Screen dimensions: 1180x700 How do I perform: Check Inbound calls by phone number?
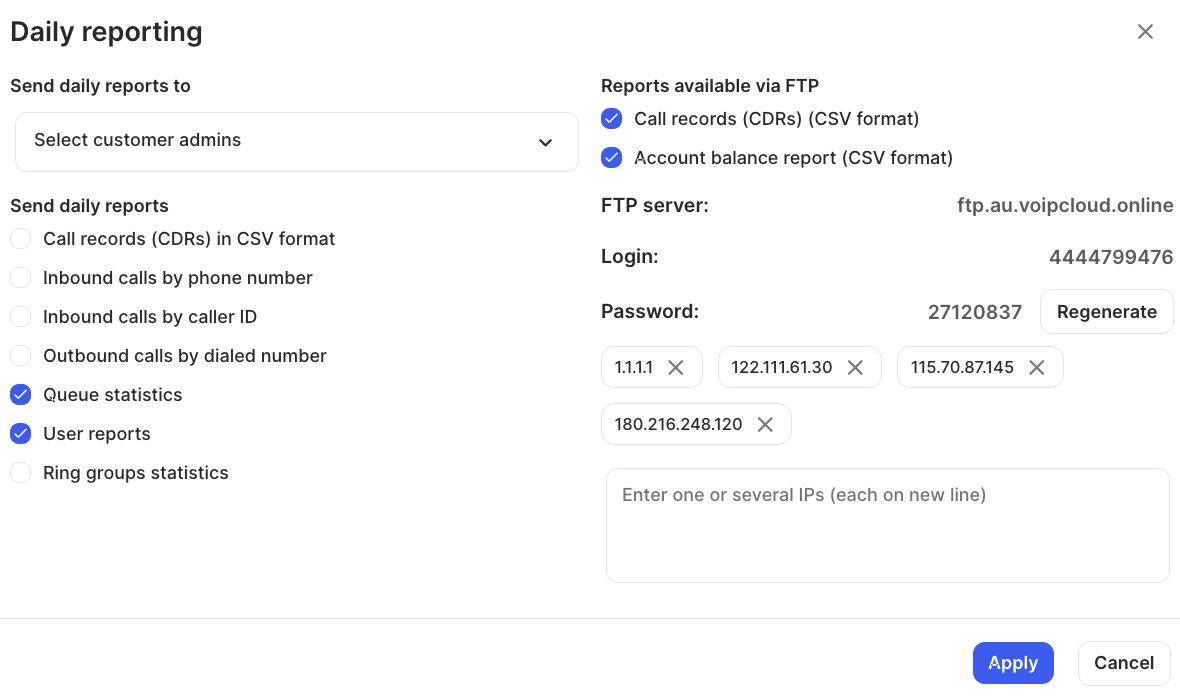(x=20, y=278)
